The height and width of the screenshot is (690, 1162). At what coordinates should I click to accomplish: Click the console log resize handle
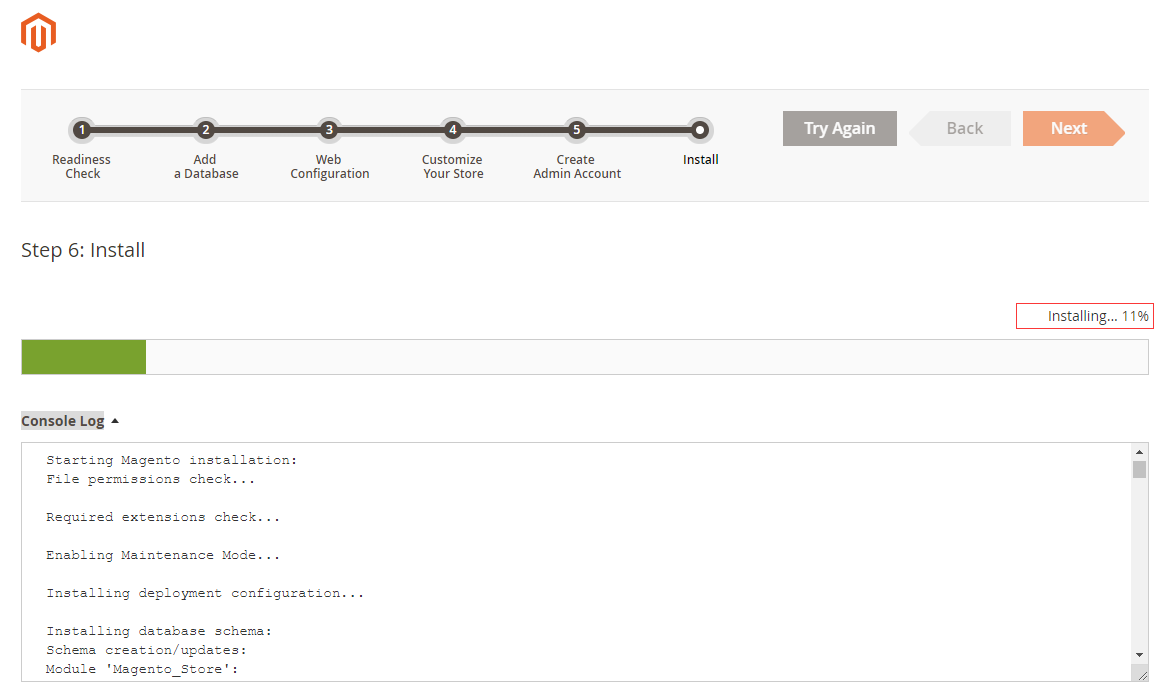click(x=1141, y=675)
